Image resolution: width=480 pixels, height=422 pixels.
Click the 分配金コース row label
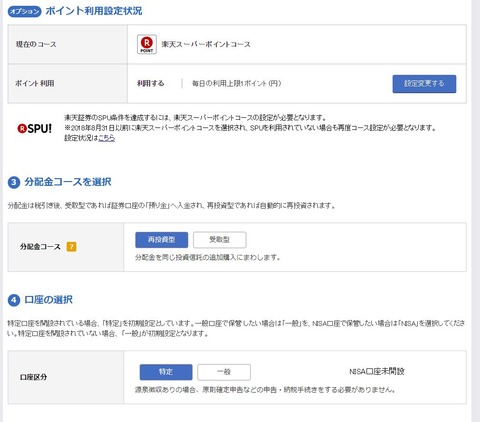coord(40,247)
